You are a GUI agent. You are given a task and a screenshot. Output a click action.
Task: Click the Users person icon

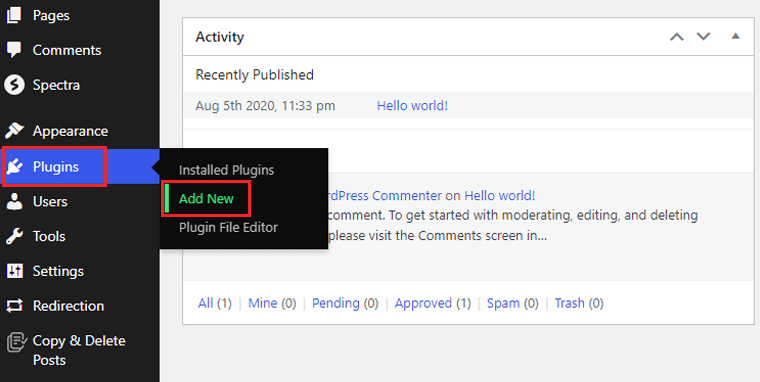(15, 201)
